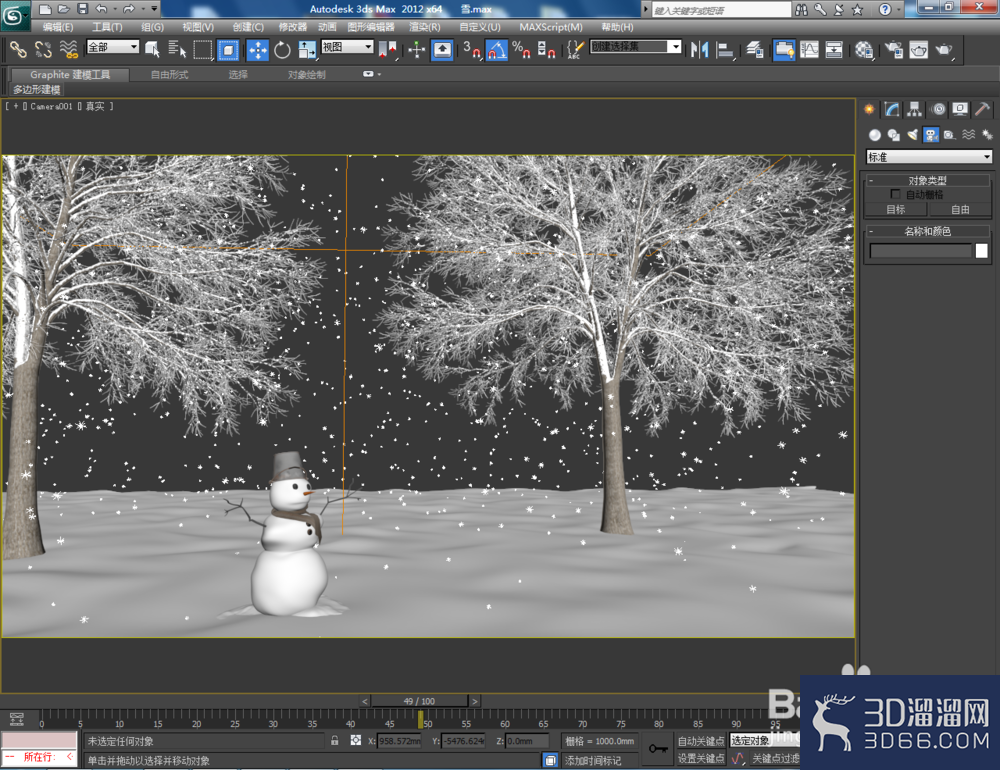Click the Open File folder icon
Image resolution: width=1000 pixels, height=770 pixels.
click(x=64, y=9)
